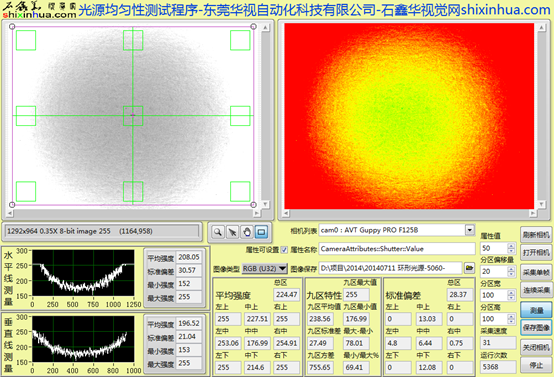Click 水平线测量 平均强度 value 208.05
The width and height of the screenshot is (554, 377).
pos(189,257)
